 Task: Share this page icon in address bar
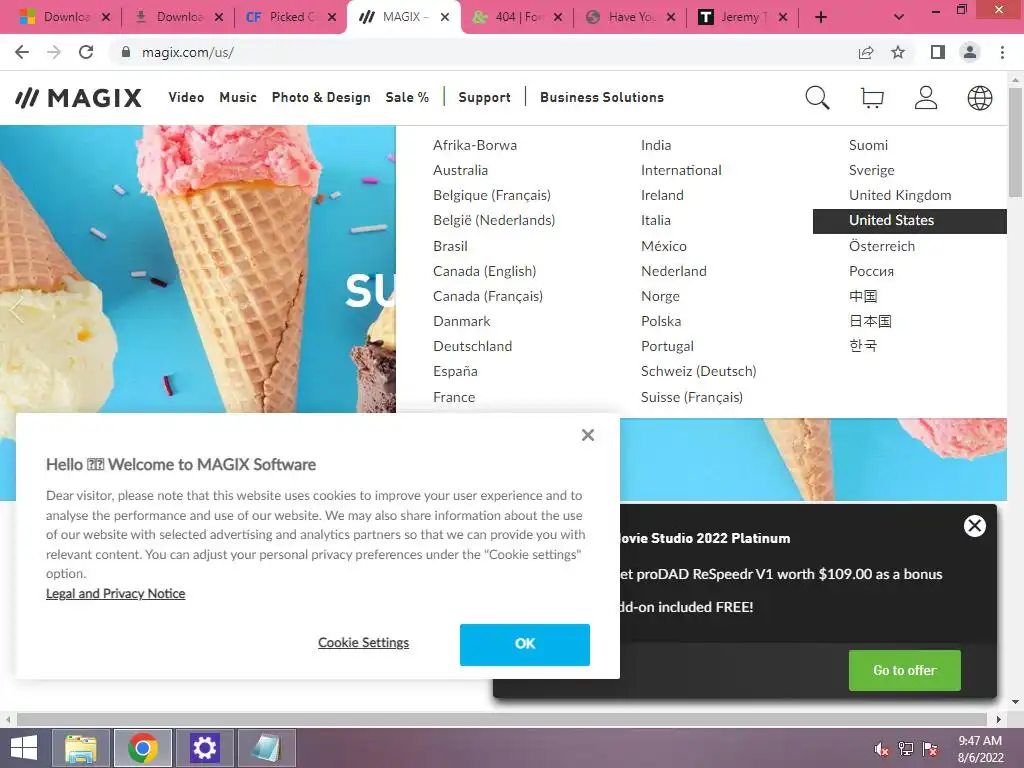tap(866, 52)
